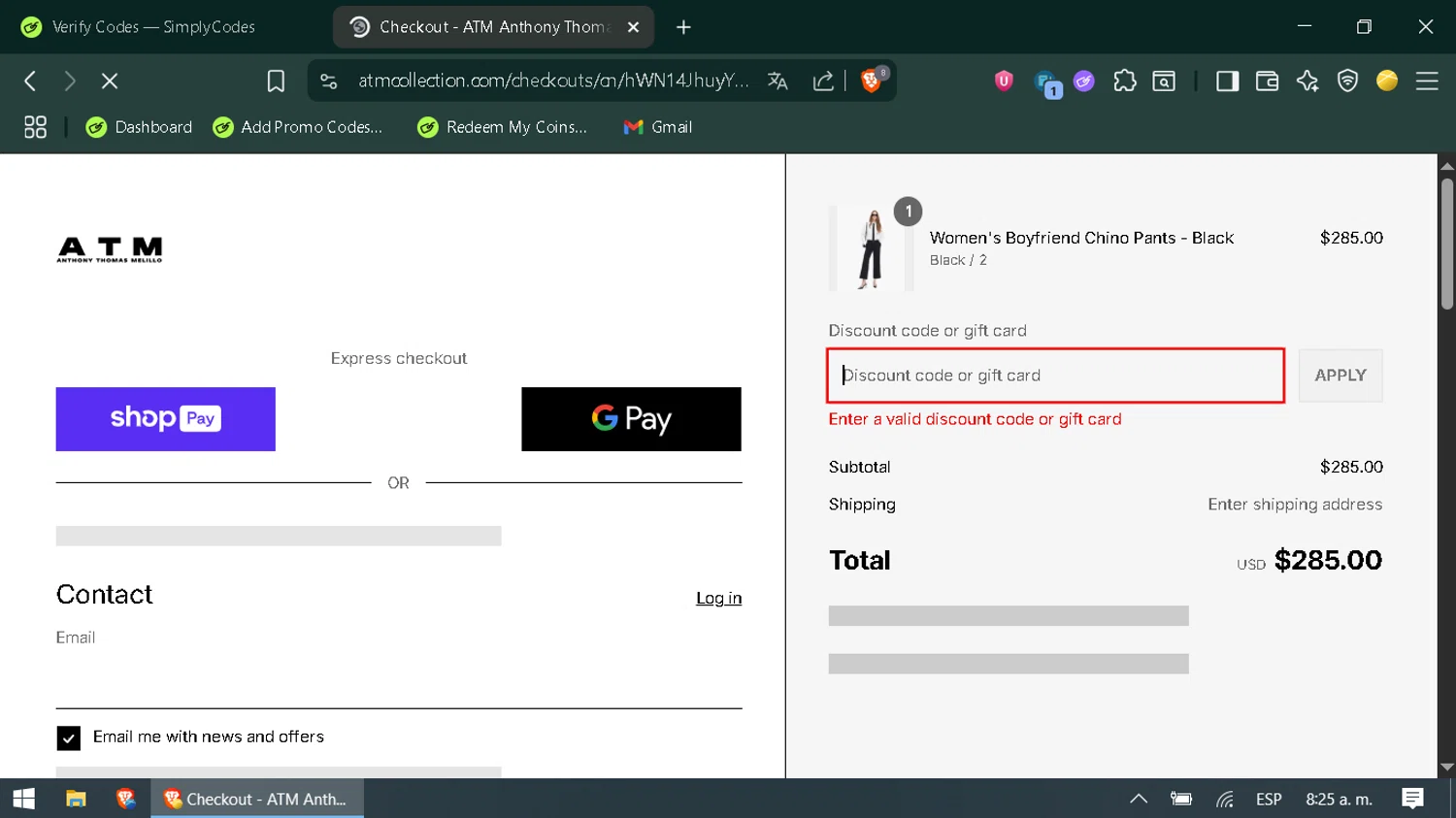Image resolution: width=1456 pixels, height=818 pixels.
Task: Open the notification center icon
Action: tap(1412, 799)
